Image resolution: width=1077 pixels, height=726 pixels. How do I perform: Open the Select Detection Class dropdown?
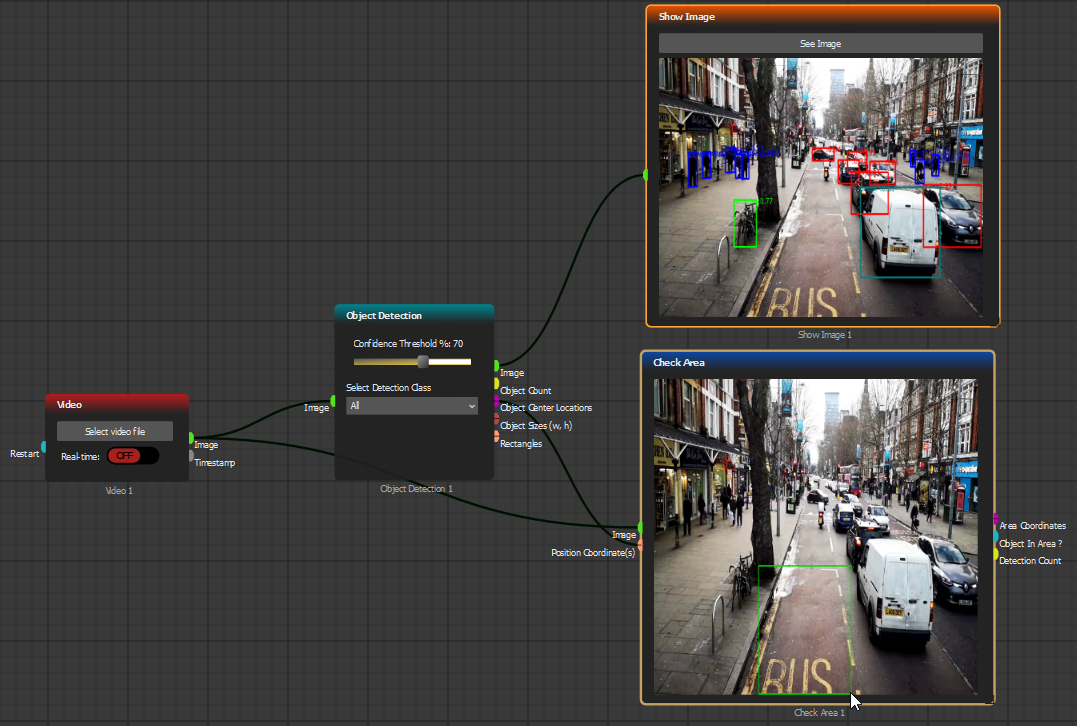(412, 406)
